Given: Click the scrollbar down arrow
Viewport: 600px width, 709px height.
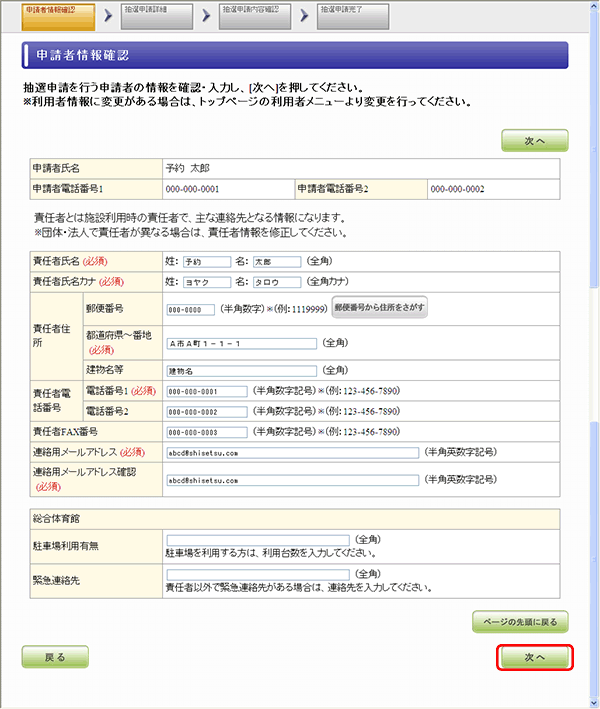Looking at the screenshot, I should tap(594, 703).
